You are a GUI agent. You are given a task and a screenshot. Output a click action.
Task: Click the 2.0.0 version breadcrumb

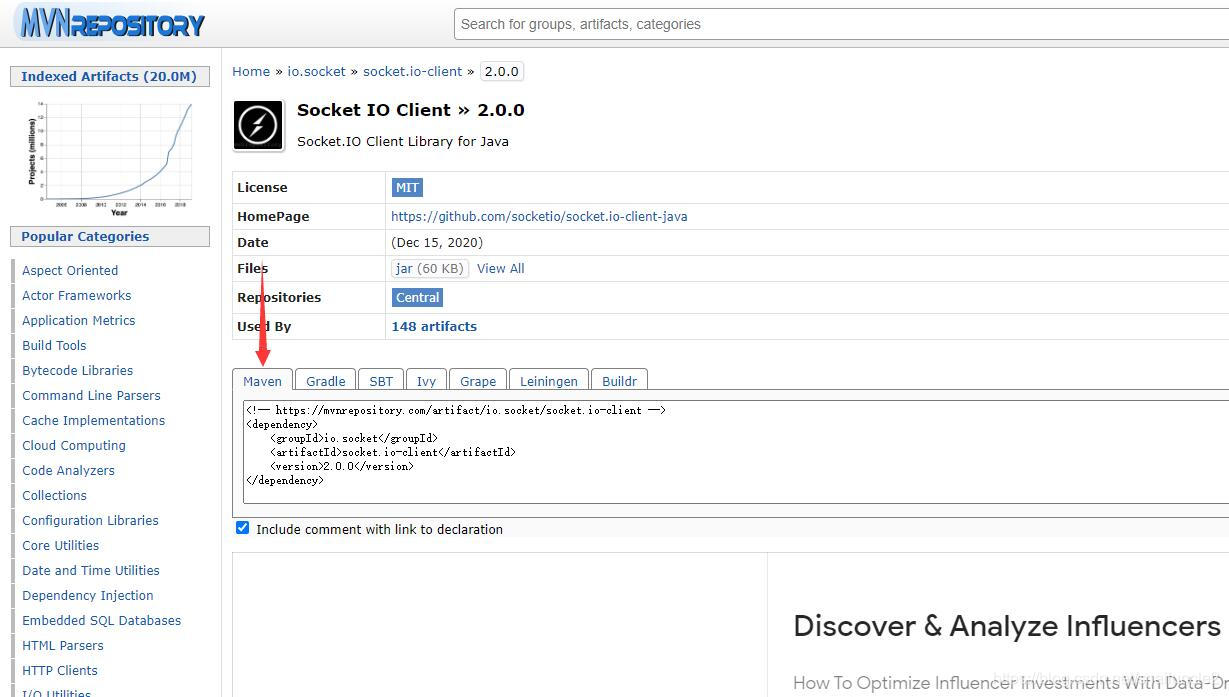pyautogui.click(x=501, y=71)
